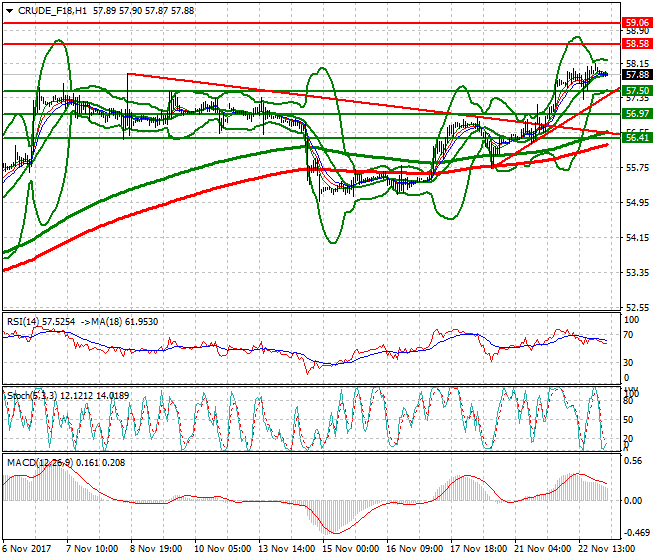Click the 58.15 price scale value
This screenshot has height=560, width=660.
click(637, 64)
